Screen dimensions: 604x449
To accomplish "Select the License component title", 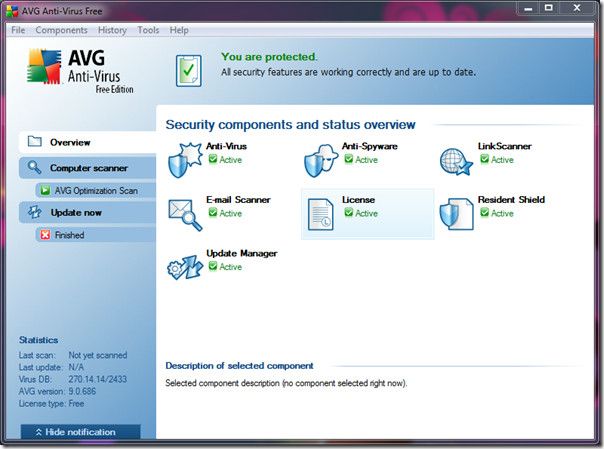I will coord(358,200).
